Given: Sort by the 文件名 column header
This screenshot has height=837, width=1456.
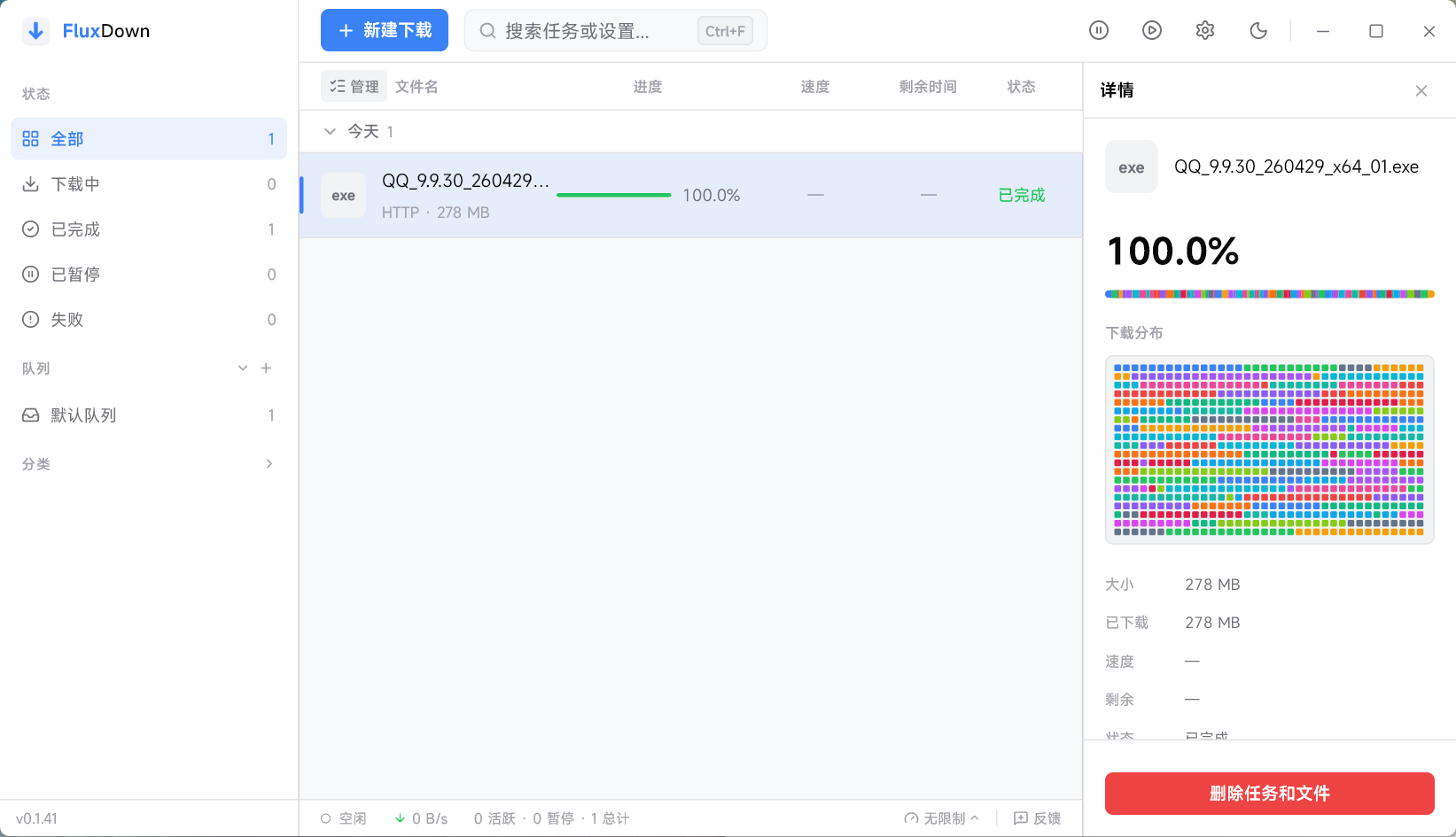Looking at the screenshot, I should 417,87.
